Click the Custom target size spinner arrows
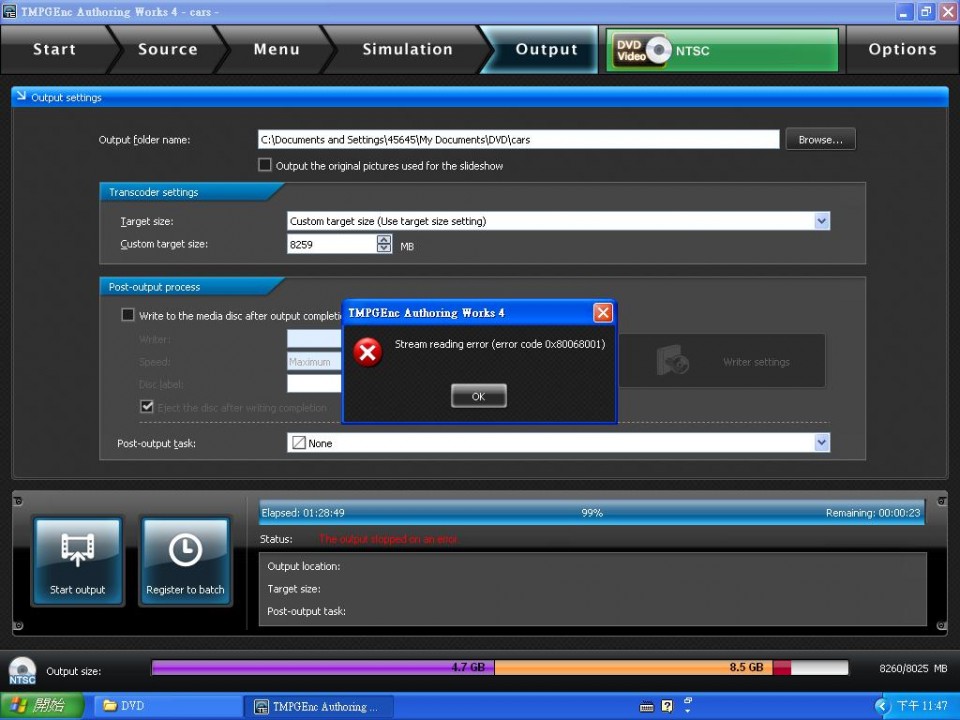The image size is (960, 720). 384,244
